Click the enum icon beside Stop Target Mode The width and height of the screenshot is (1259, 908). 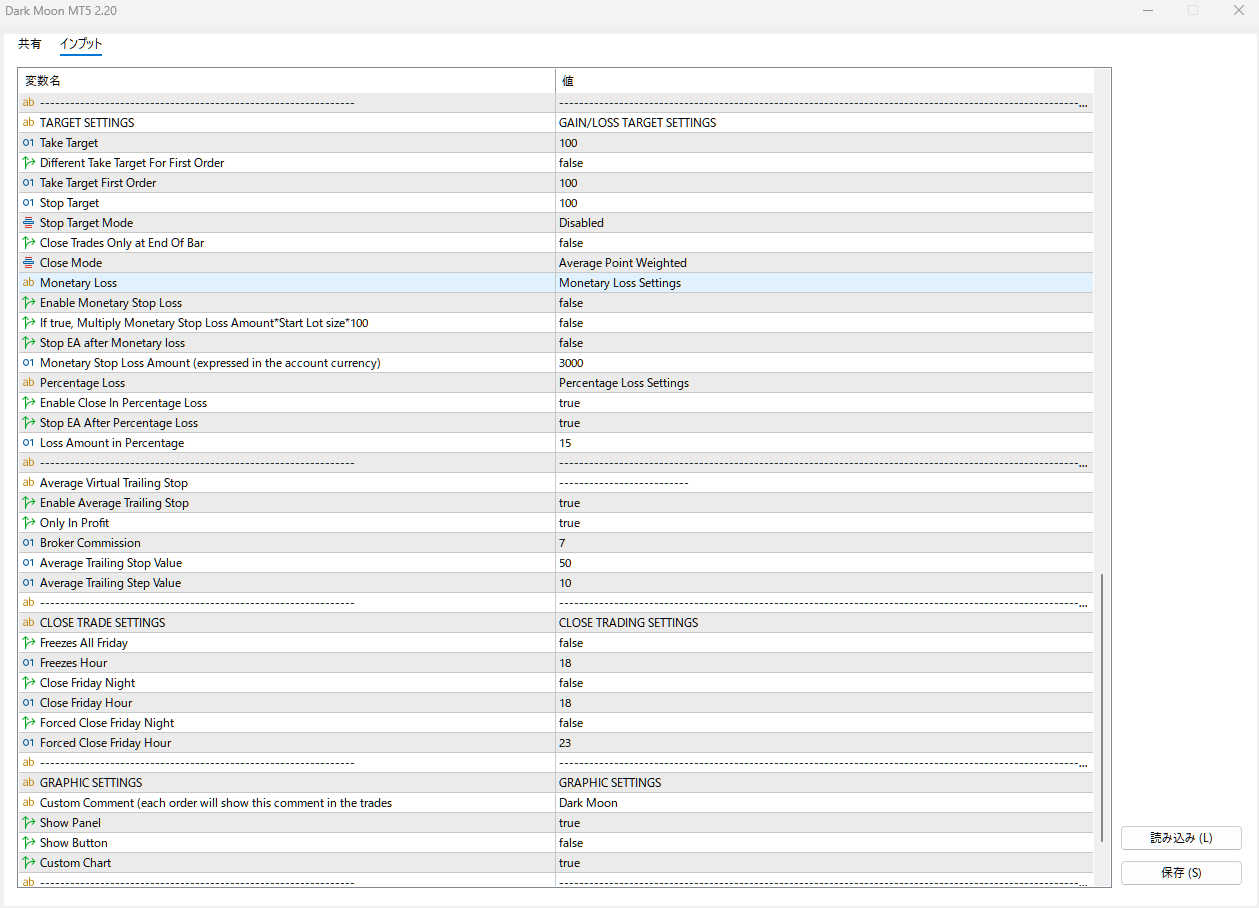coord(28,223)
